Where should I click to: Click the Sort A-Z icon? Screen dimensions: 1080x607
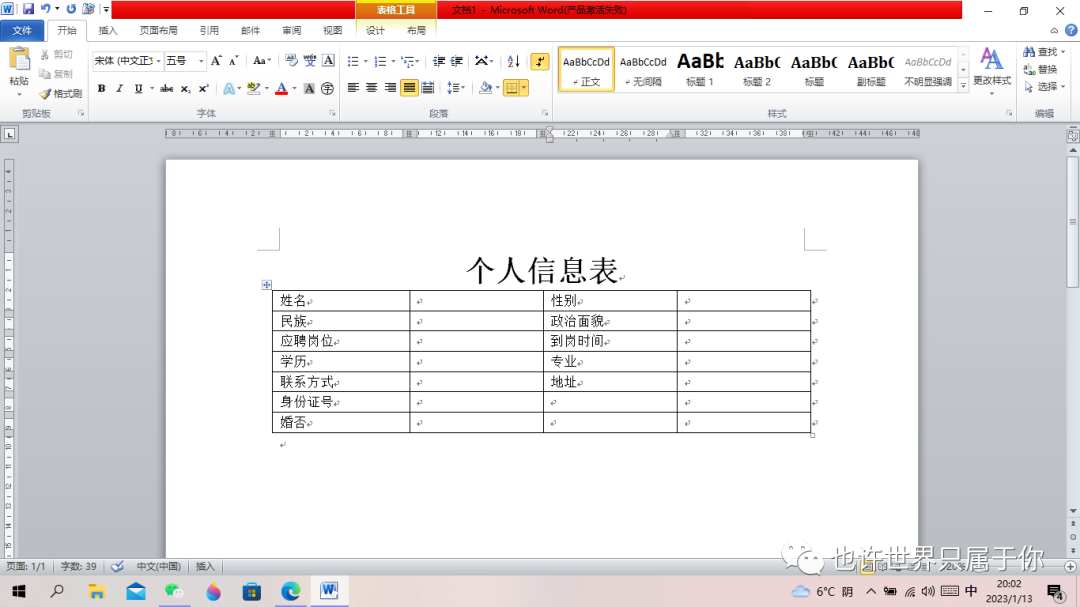pos(513,61)
